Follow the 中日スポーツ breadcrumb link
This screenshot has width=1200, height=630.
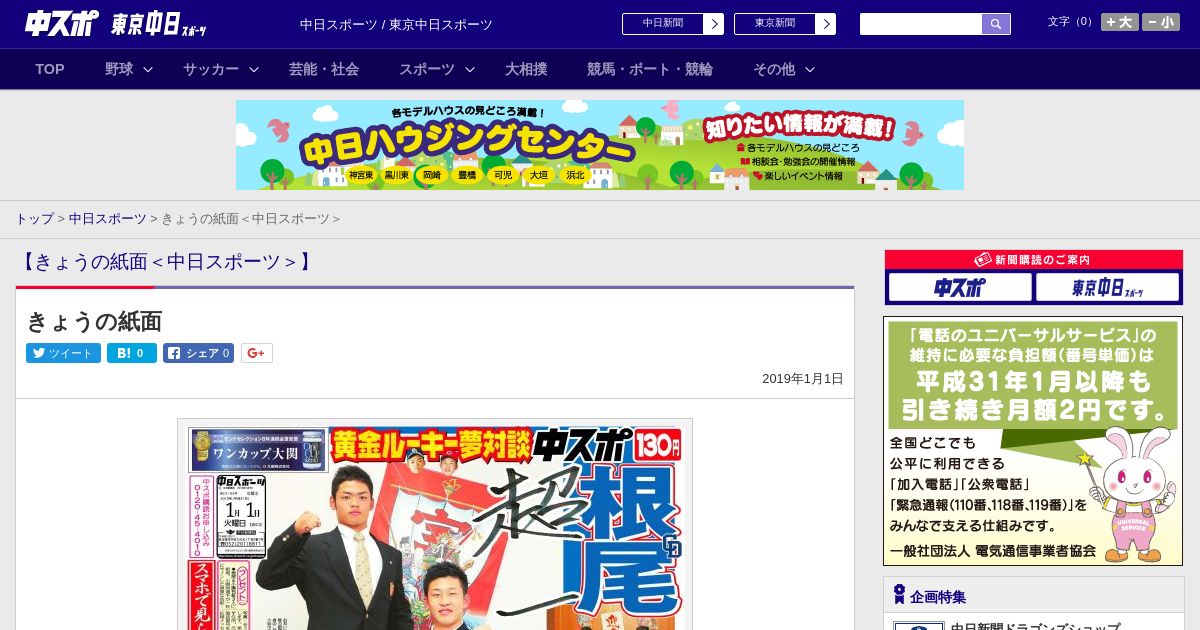coord(108,219)
